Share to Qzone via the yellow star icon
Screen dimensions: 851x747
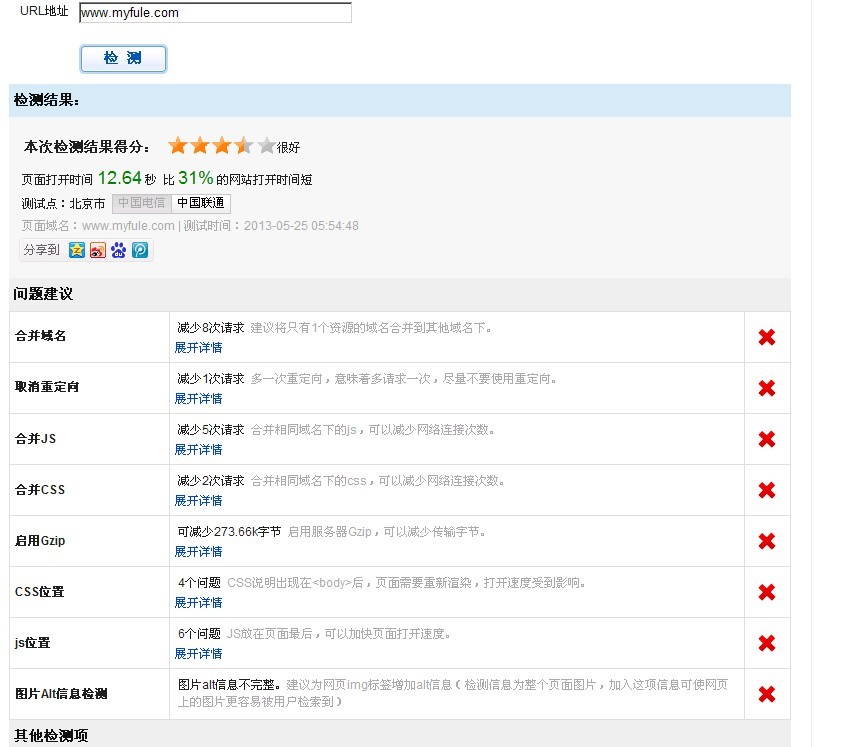click(x=77, y=250)
